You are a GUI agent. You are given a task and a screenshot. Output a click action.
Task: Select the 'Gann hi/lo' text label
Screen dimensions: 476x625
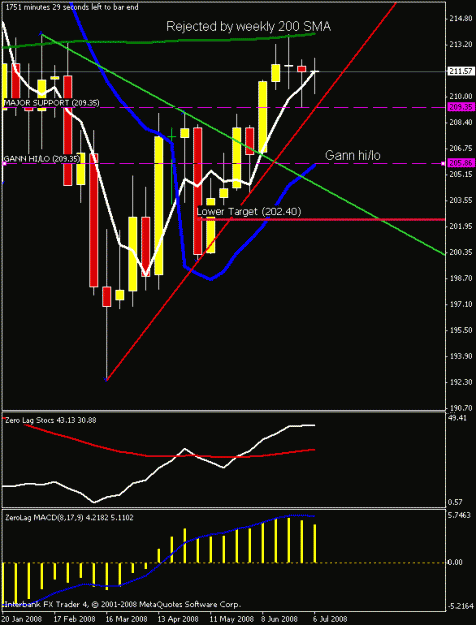tap(352, 155)
